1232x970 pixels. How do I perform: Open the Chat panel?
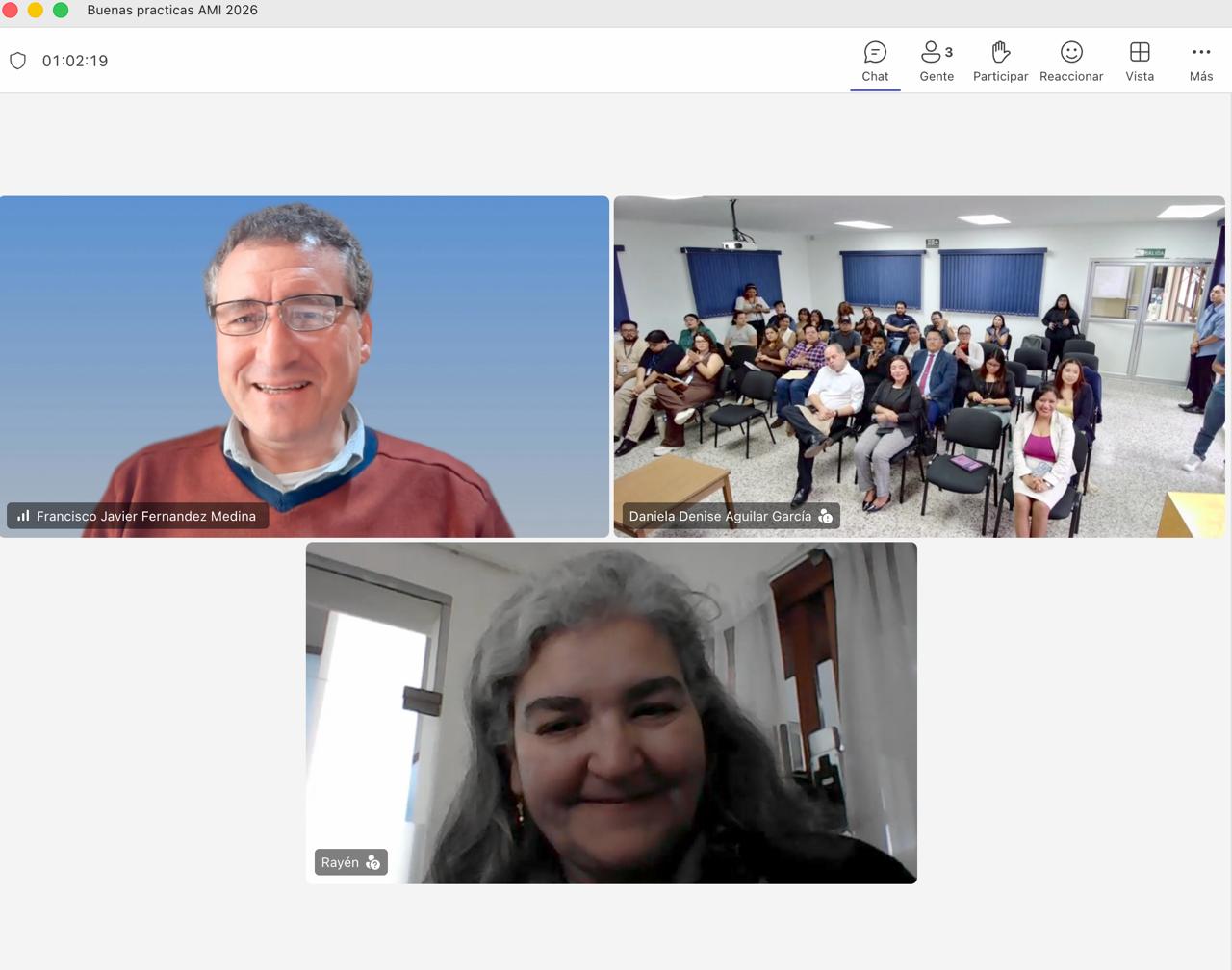click(x=875, y=62)
